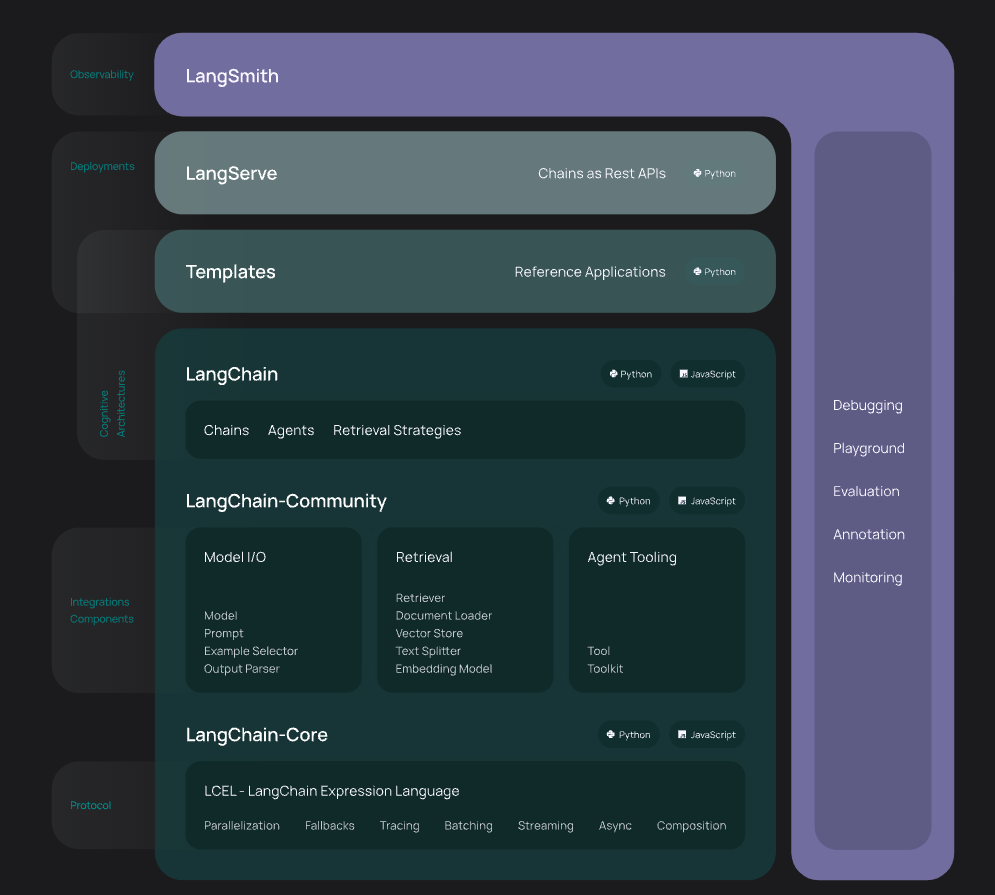Click 'Prompt' in Model I/O card
This screenshot has width=995, height=895.
(x=223, y=633)
